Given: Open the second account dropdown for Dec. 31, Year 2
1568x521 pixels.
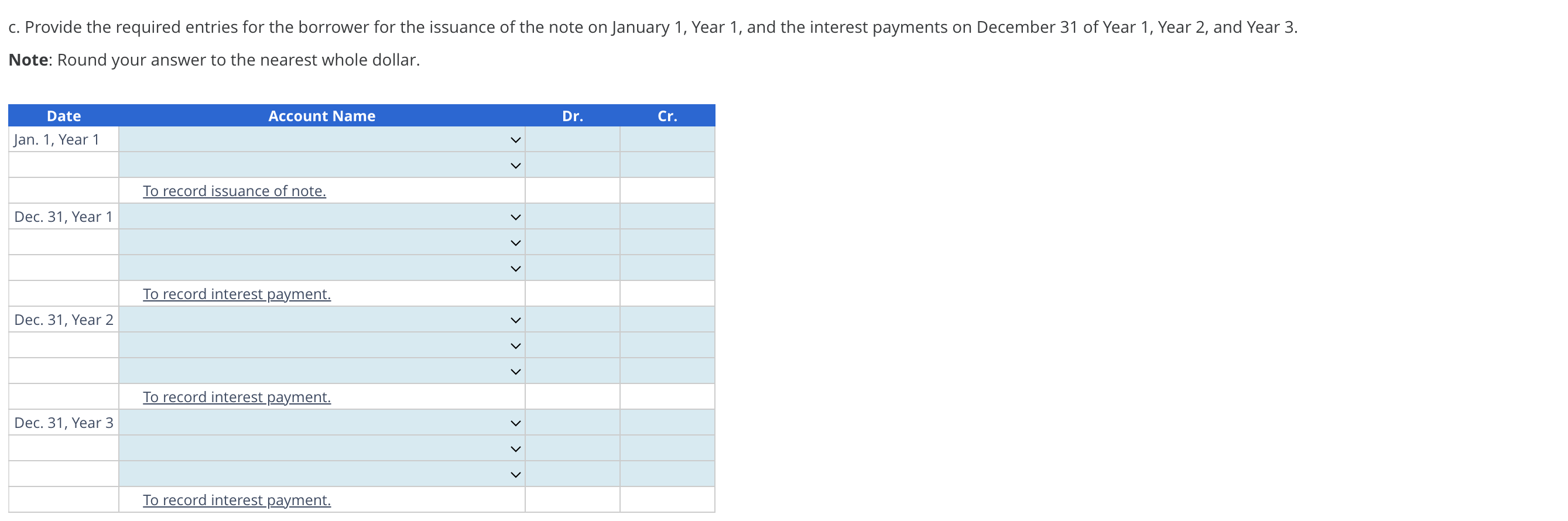Looking at the screenshot, I should tap(516, 344).
